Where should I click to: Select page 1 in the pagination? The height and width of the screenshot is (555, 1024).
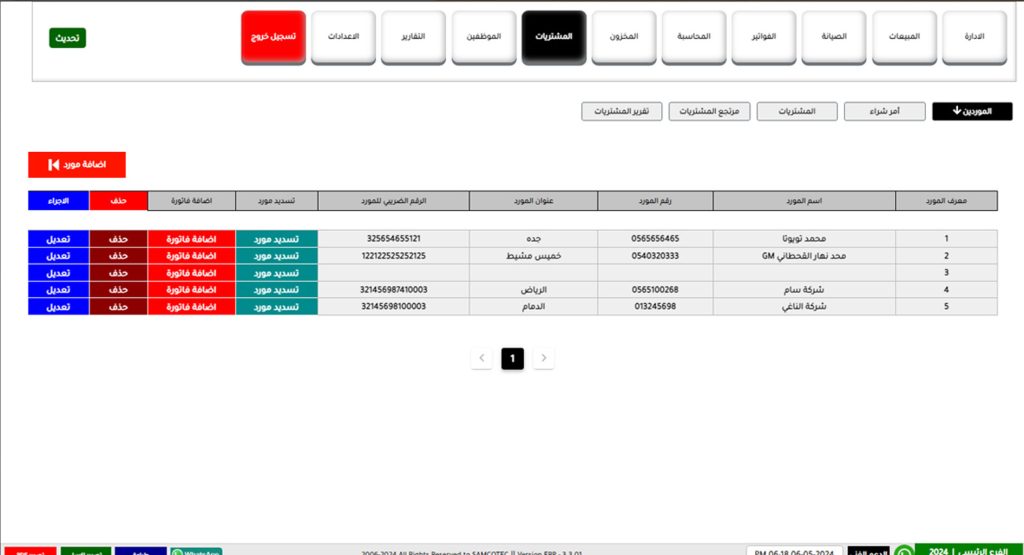512,358
